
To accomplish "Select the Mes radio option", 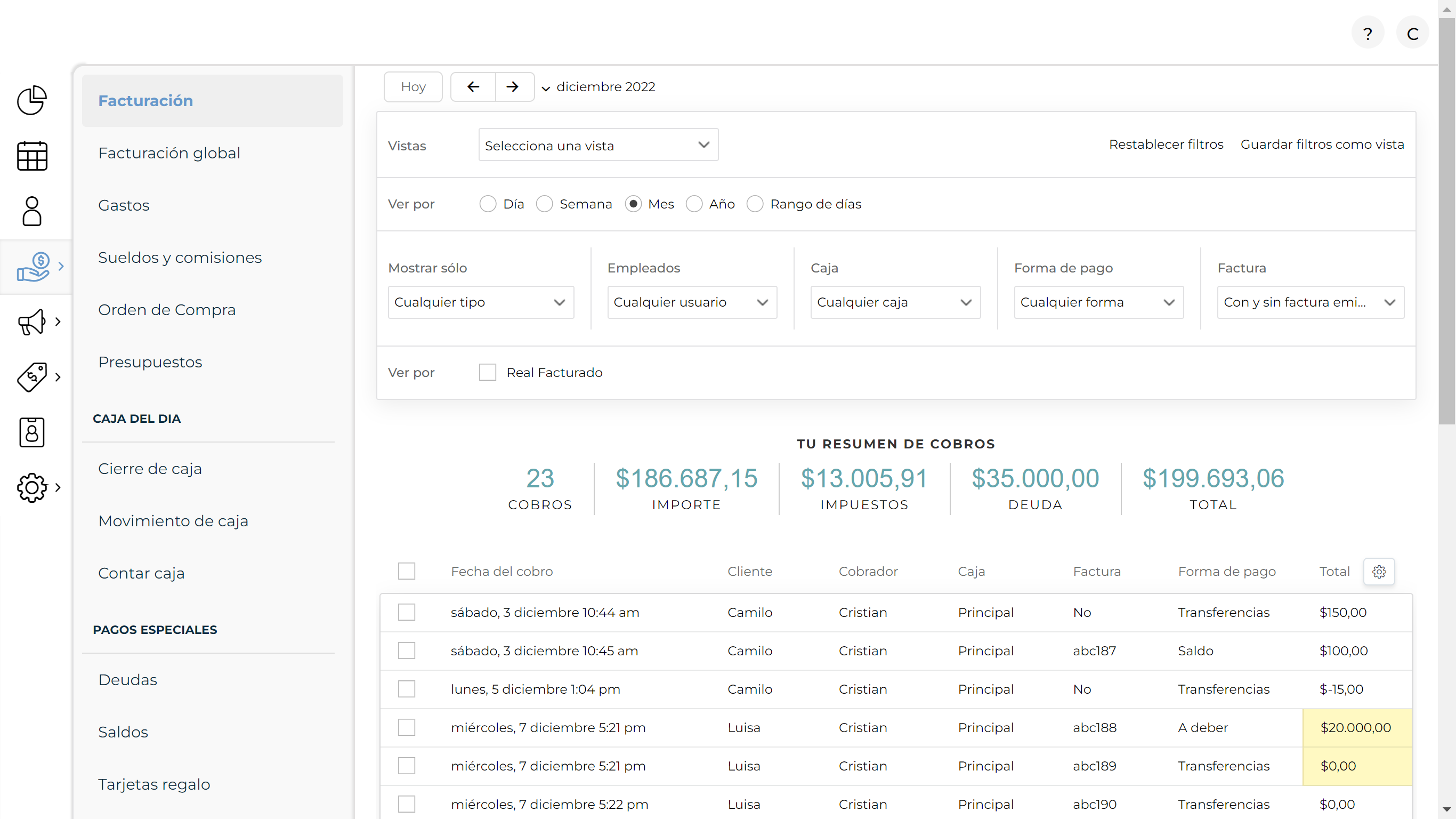I will click(x=633, y=204).
